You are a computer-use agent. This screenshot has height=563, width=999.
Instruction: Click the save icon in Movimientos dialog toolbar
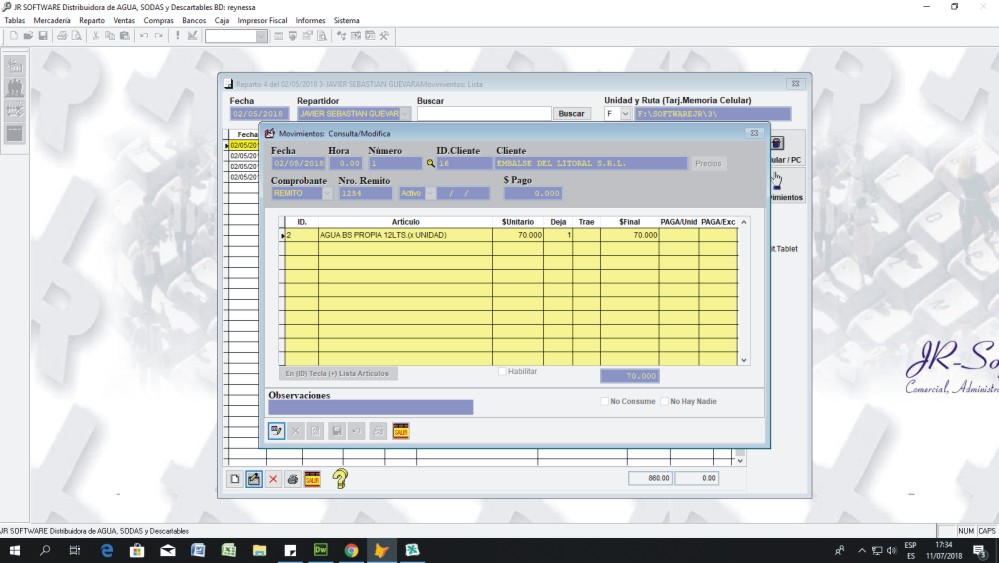[x=337, y=431]
